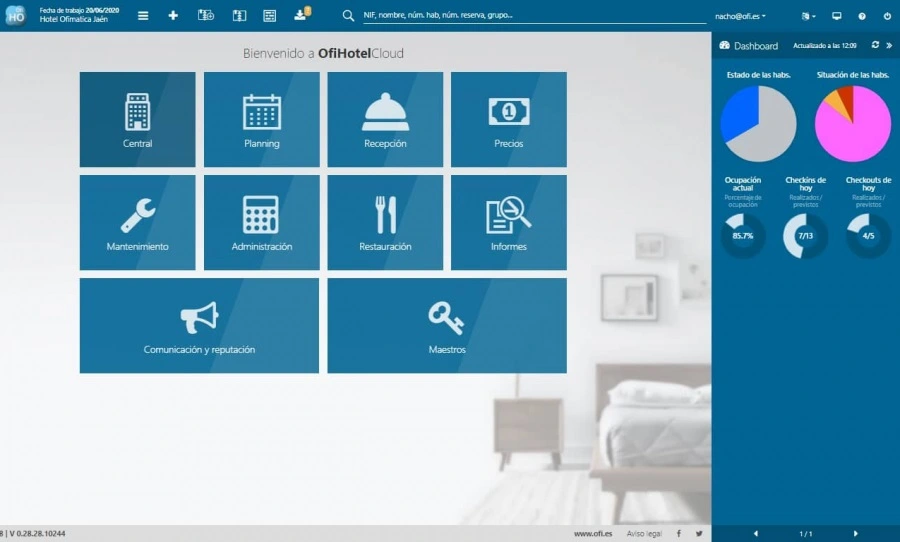The image size is (900, 542).
Task: Open the Recepción bell tile
Action: tap(385, 119)
